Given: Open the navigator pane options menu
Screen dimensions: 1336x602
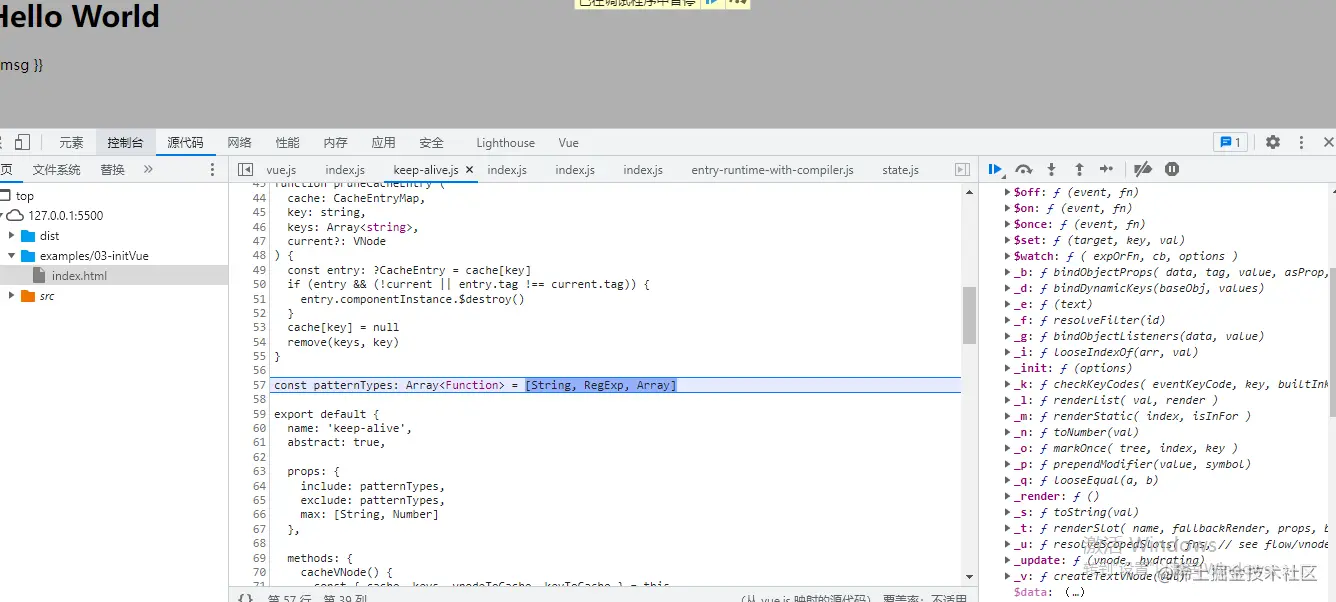Looking at the screenshot, I should (x=212, y=170).
